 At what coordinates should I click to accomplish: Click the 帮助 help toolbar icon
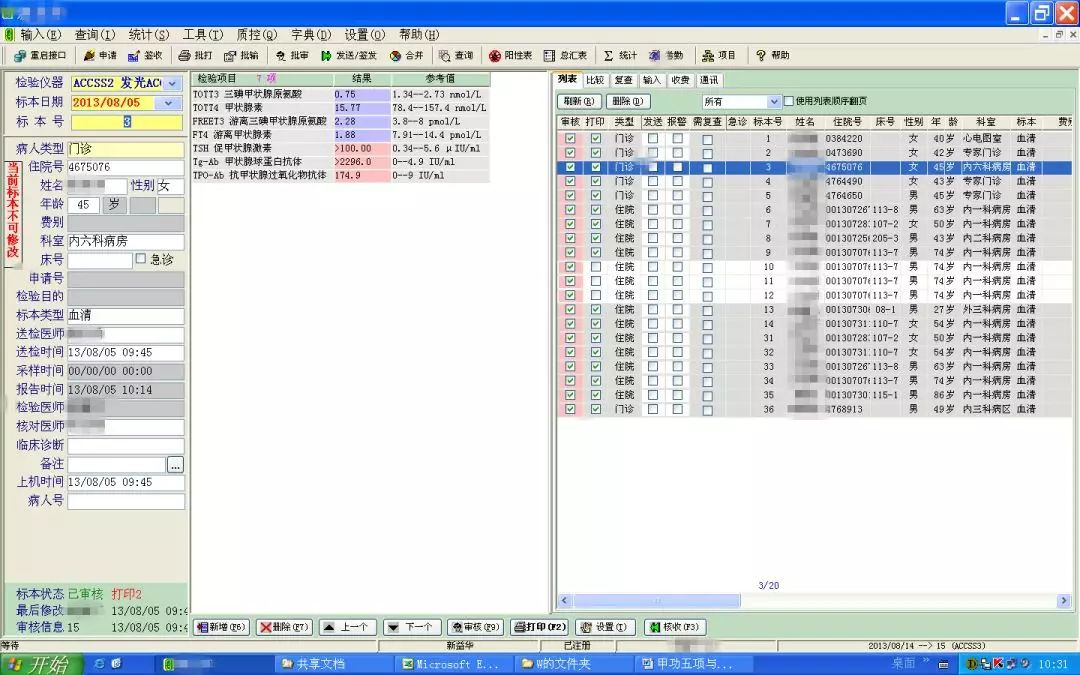point(772,56)
